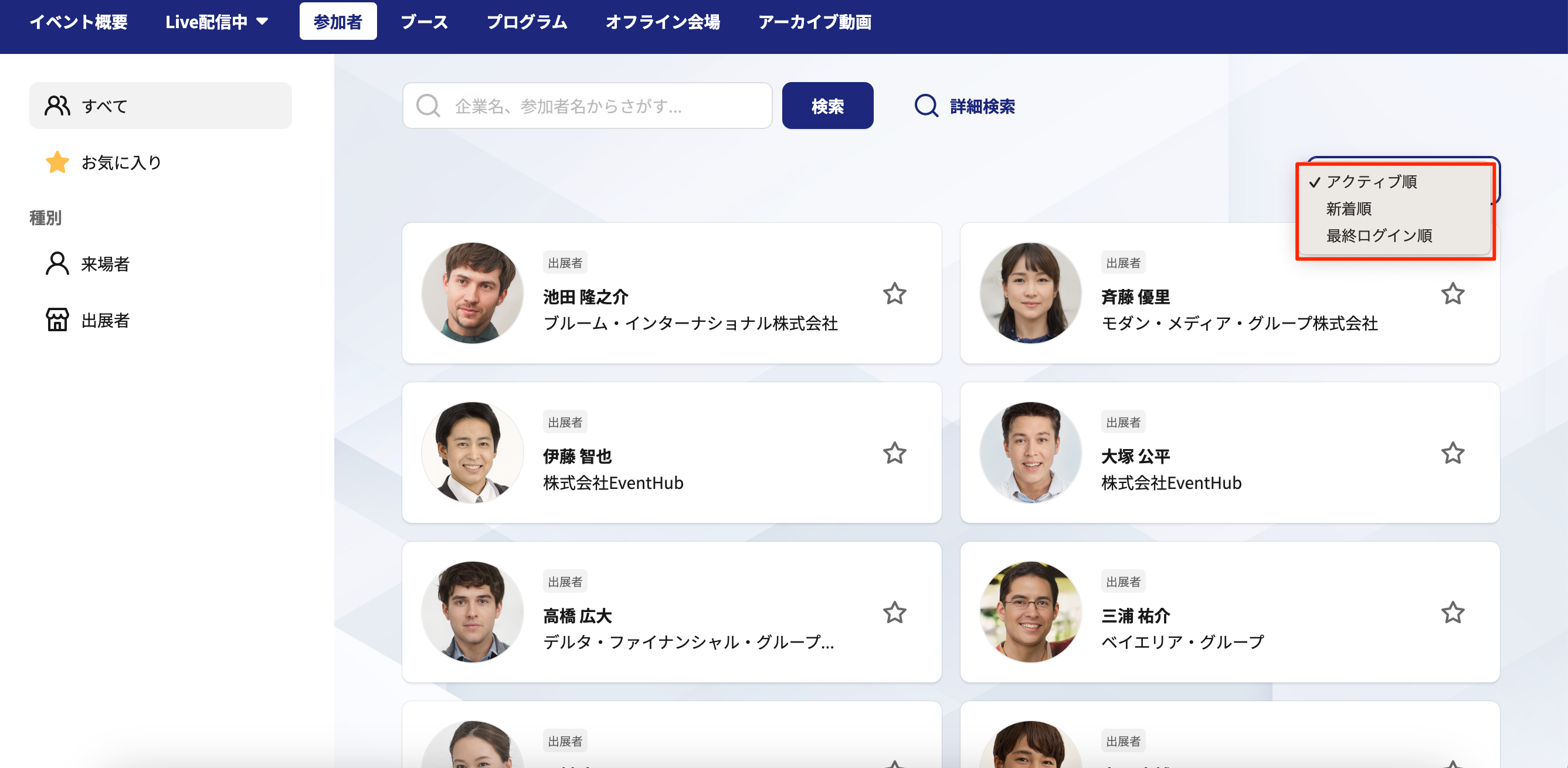The image size is (1568, 768).
Task: Expand the Live配信中 dropdown menu
Action: click(x=217, y=22)
